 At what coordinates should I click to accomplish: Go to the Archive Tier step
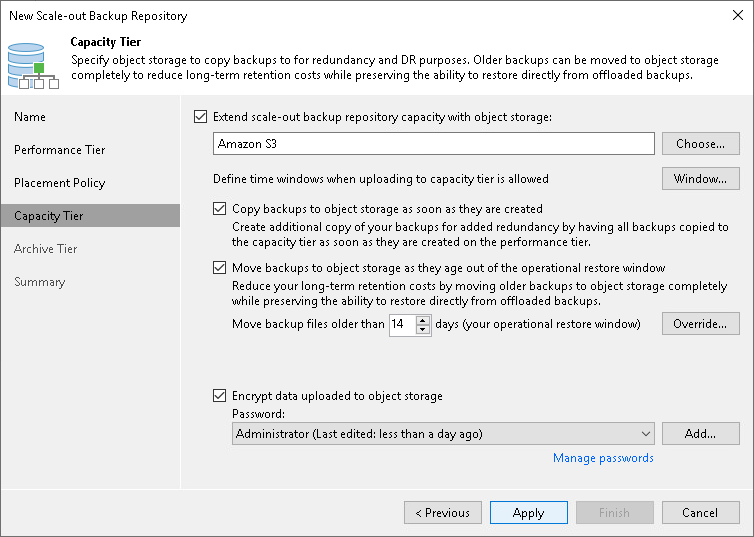tap(46, 249)
